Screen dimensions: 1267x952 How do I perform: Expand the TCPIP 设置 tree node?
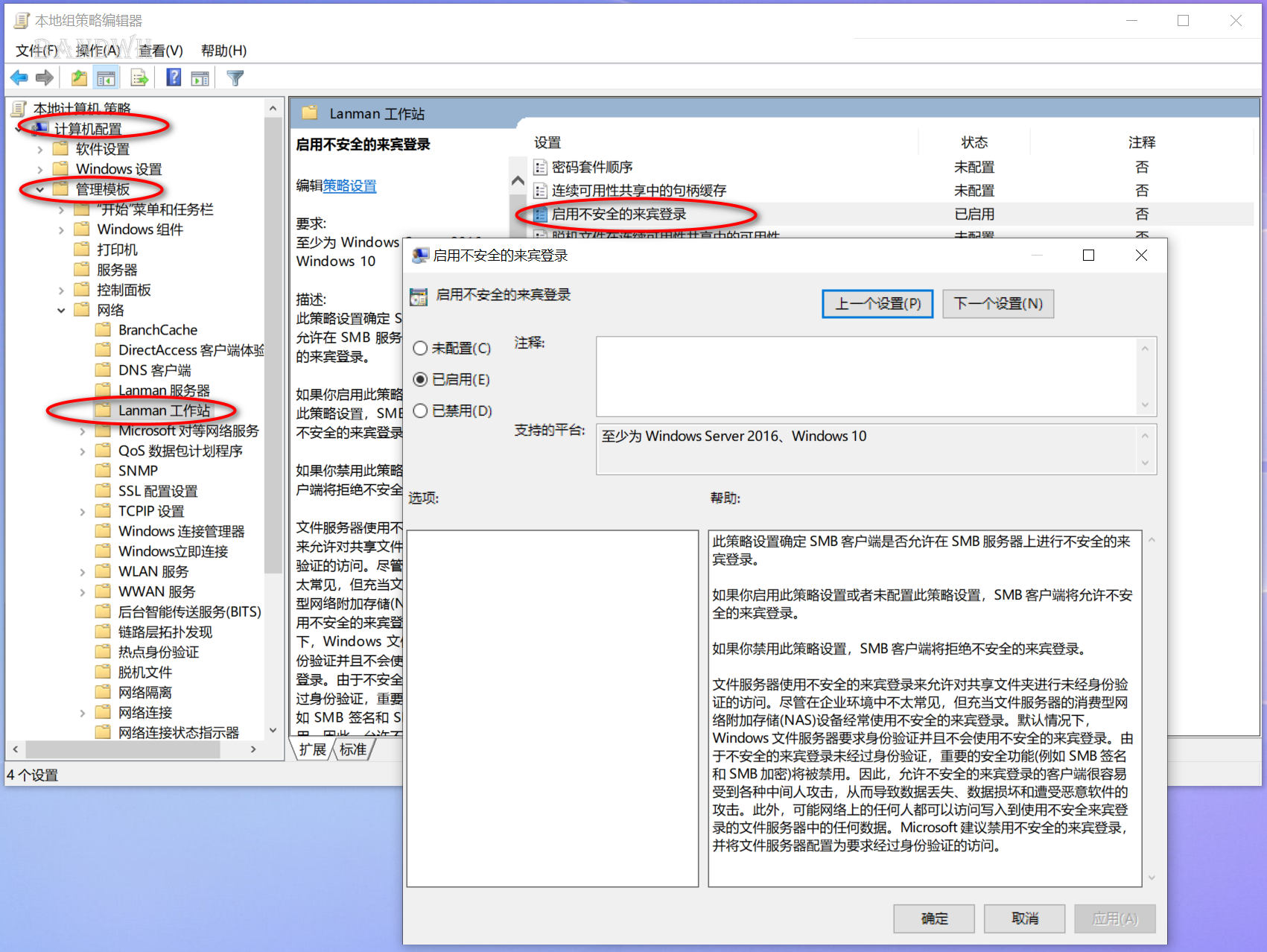tap(83, 511)
